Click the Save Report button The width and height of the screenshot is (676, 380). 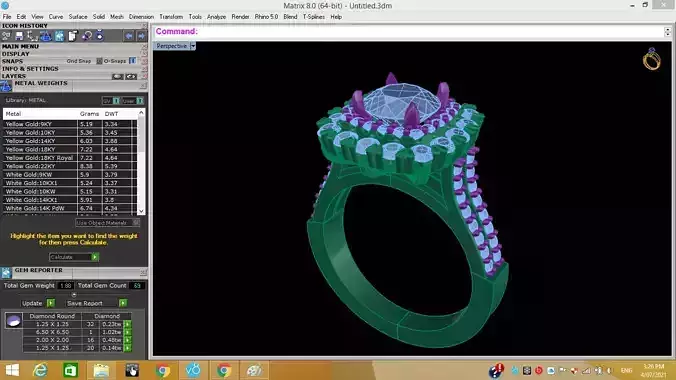click(97, 303)
